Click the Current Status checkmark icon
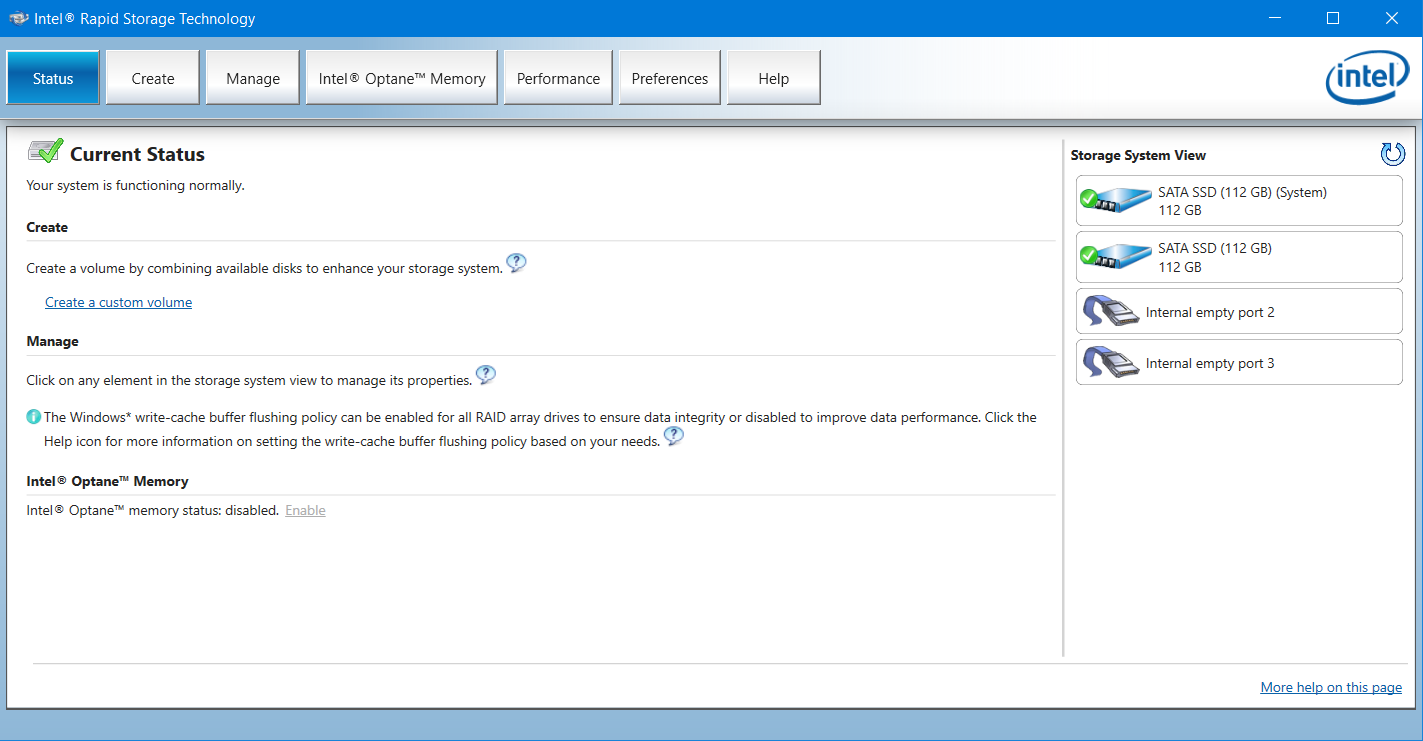This screenshot has height=741, width=1423. click(x=45, y=152)
